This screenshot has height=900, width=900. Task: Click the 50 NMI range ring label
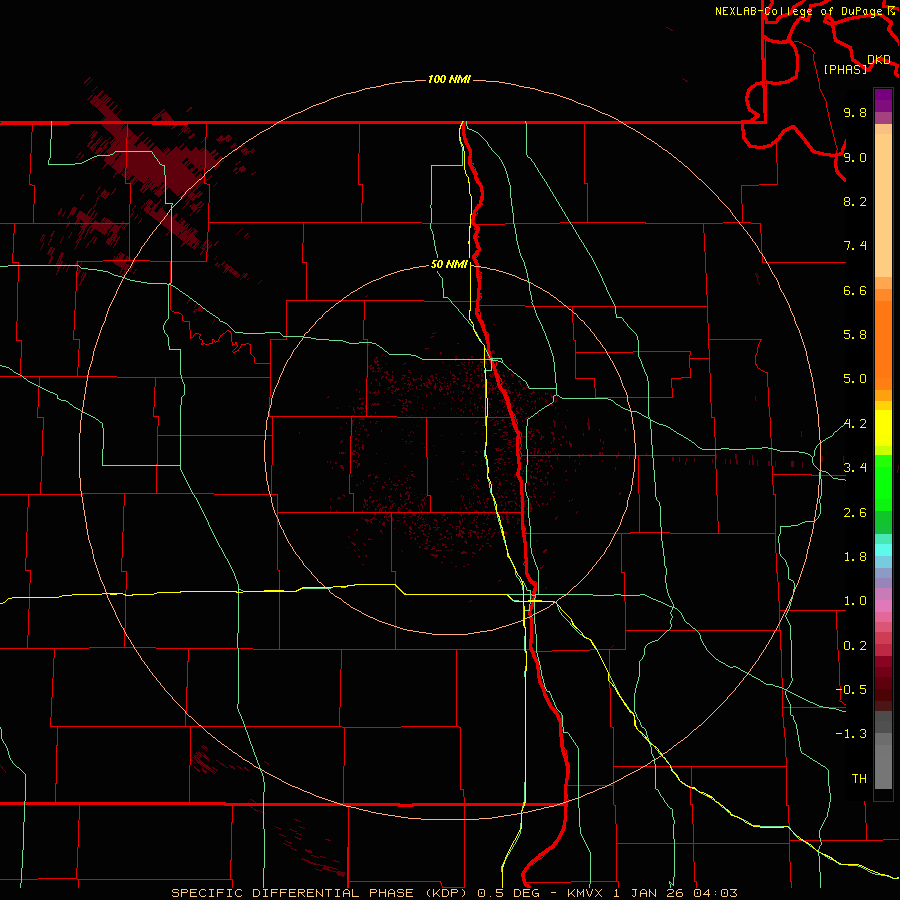[449, 264]
